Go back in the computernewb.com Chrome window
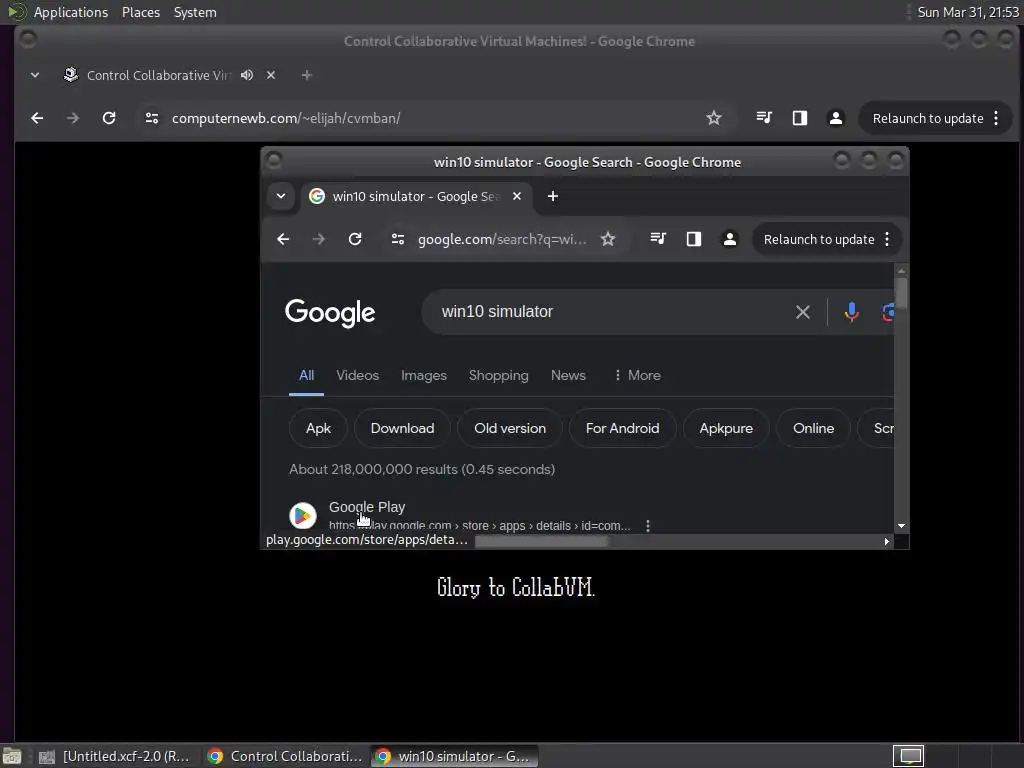Viewport: 1024px width, 768px height. pyautogui.click(x=37, y=118)
